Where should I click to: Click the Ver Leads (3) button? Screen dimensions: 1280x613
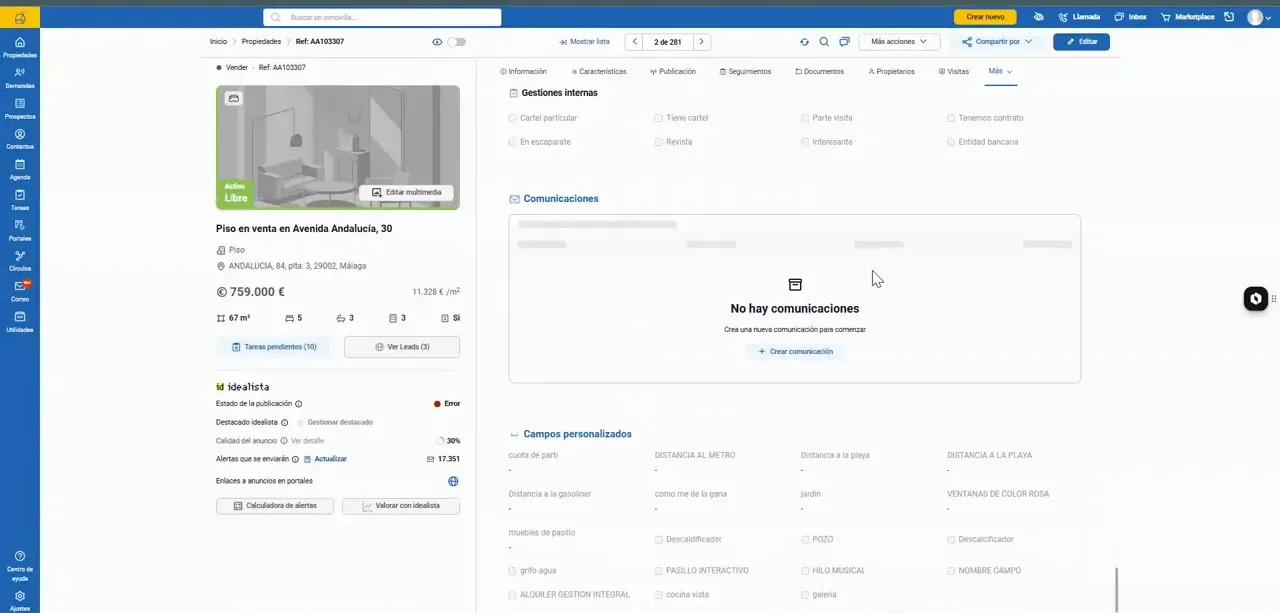(402, 347)
